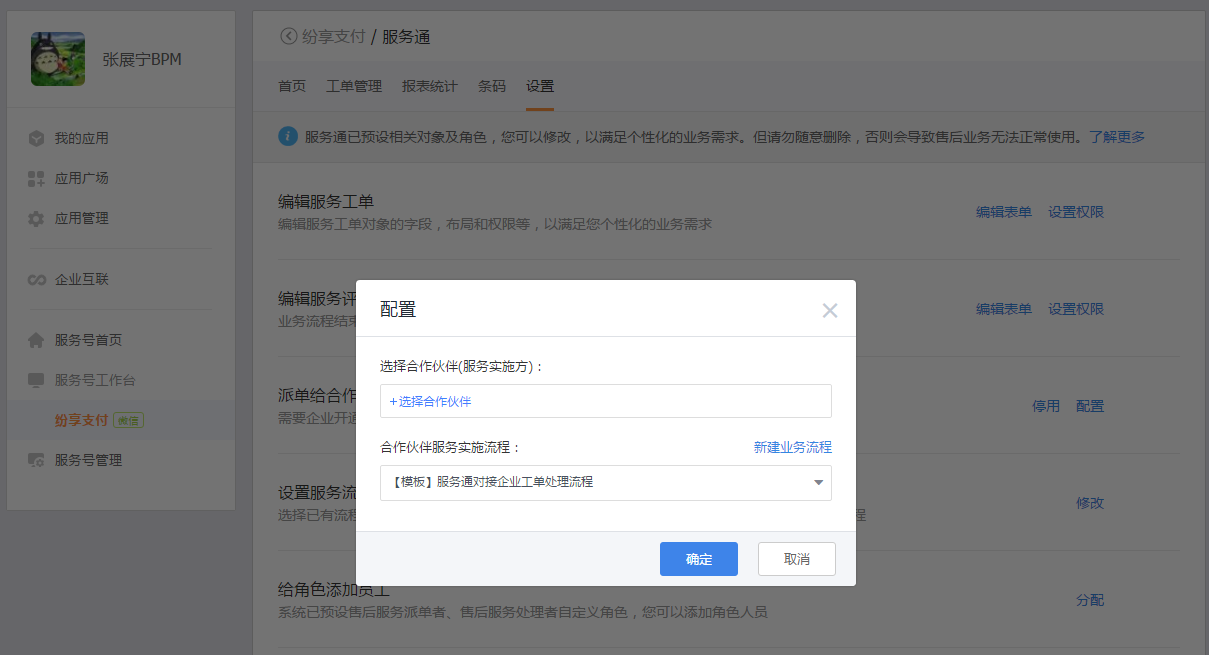The image size is (1209, 655).
Task: Click the 应用广场 grid icon
Action: 36,178
